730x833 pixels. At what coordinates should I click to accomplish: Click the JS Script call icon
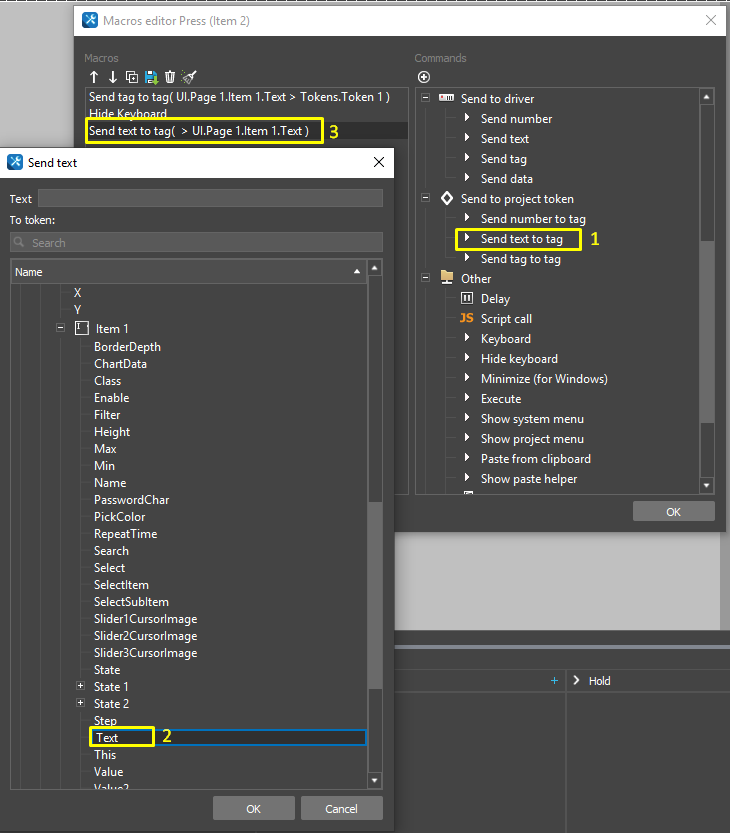click(x=466, y=318)
